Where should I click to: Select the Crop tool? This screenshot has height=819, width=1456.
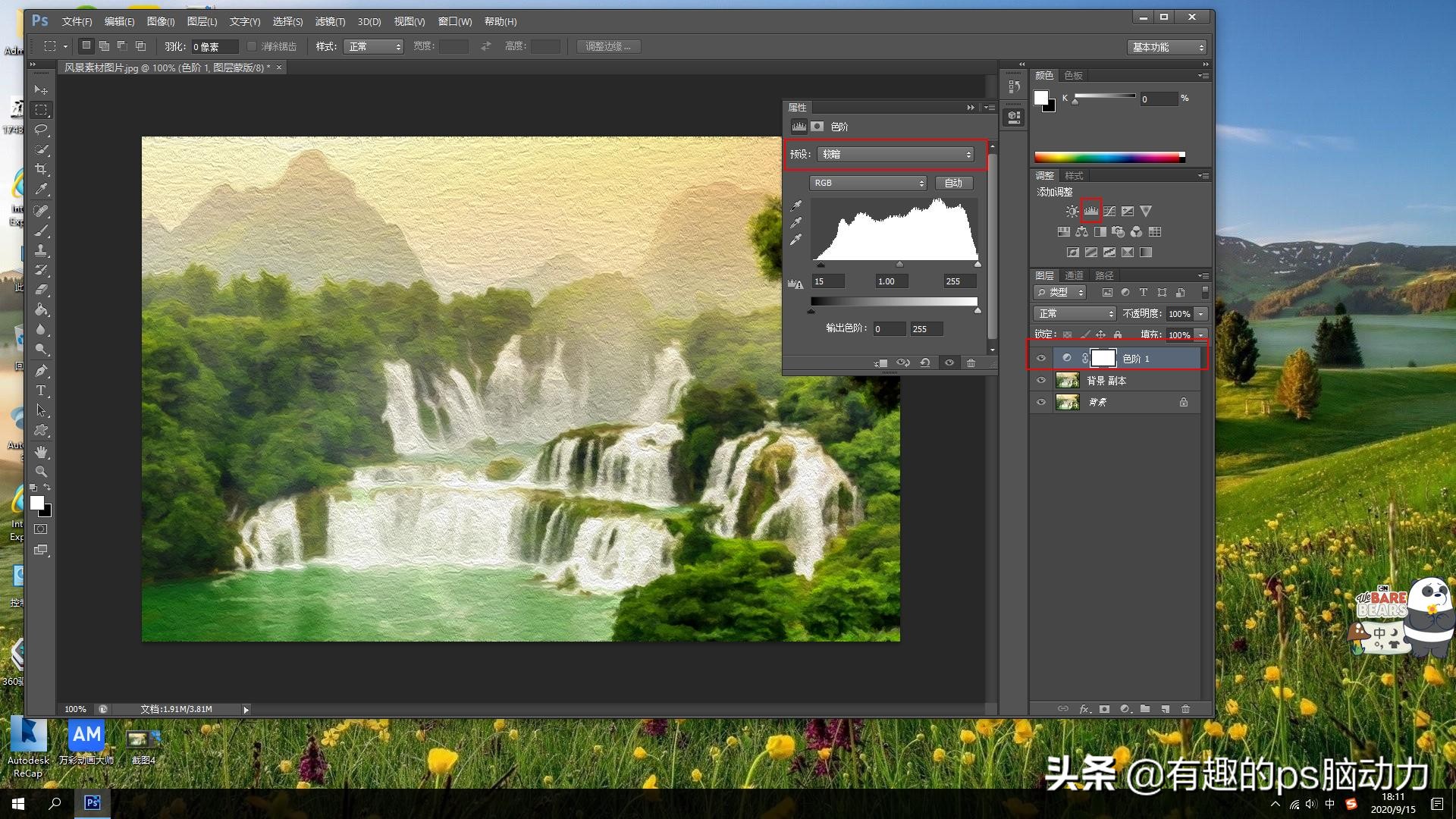[x=42, y=169]
